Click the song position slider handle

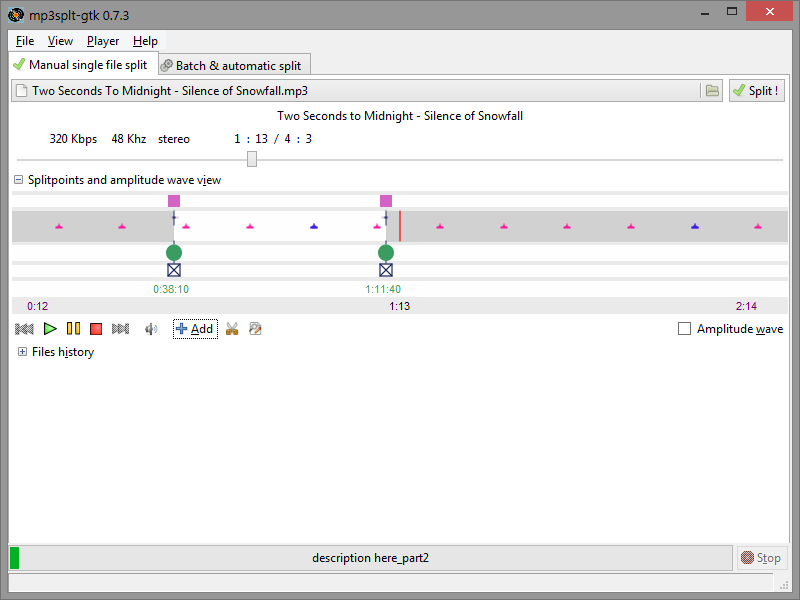coord(252,159)
